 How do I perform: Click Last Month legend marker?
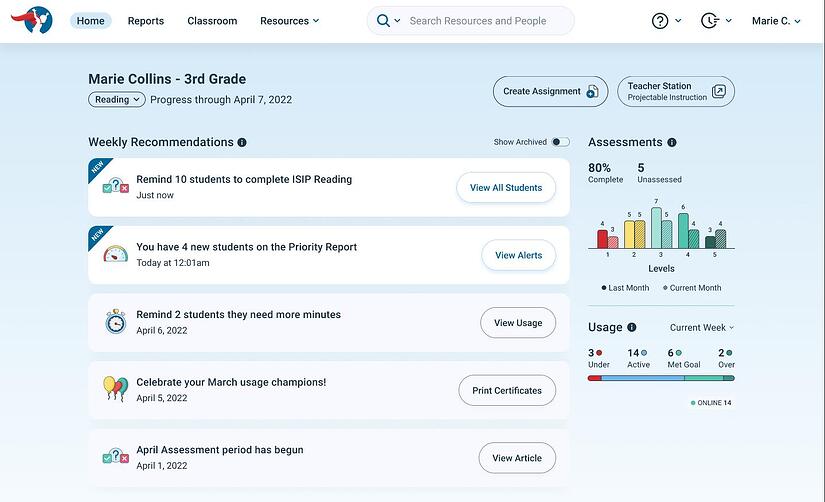pos(604,288)
